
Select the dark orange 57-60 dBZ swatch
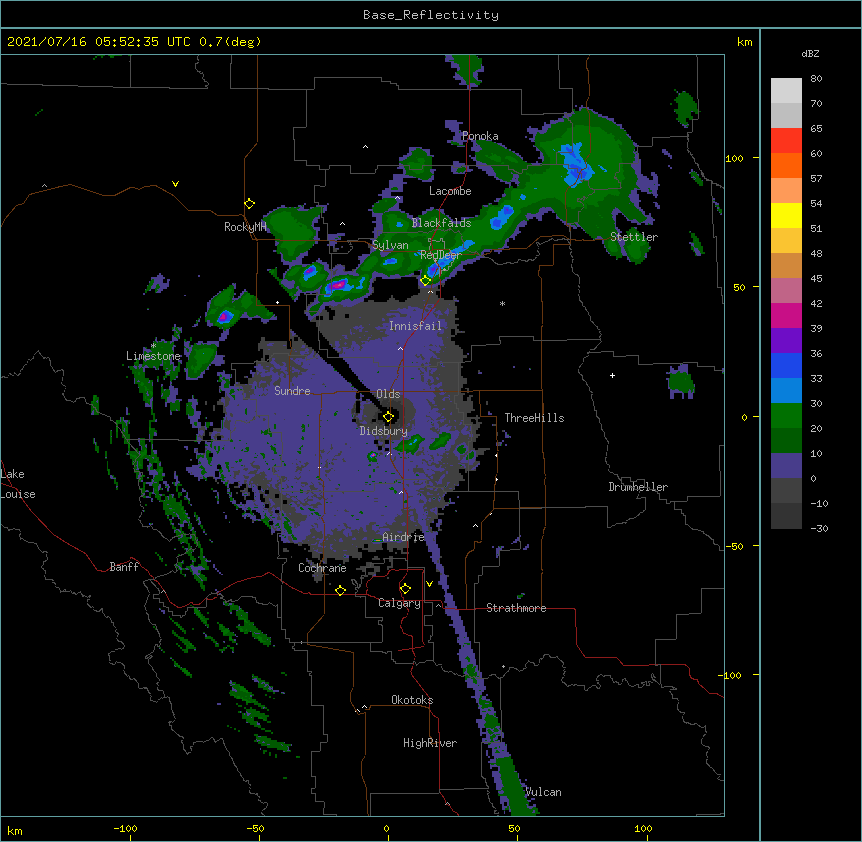786,165
